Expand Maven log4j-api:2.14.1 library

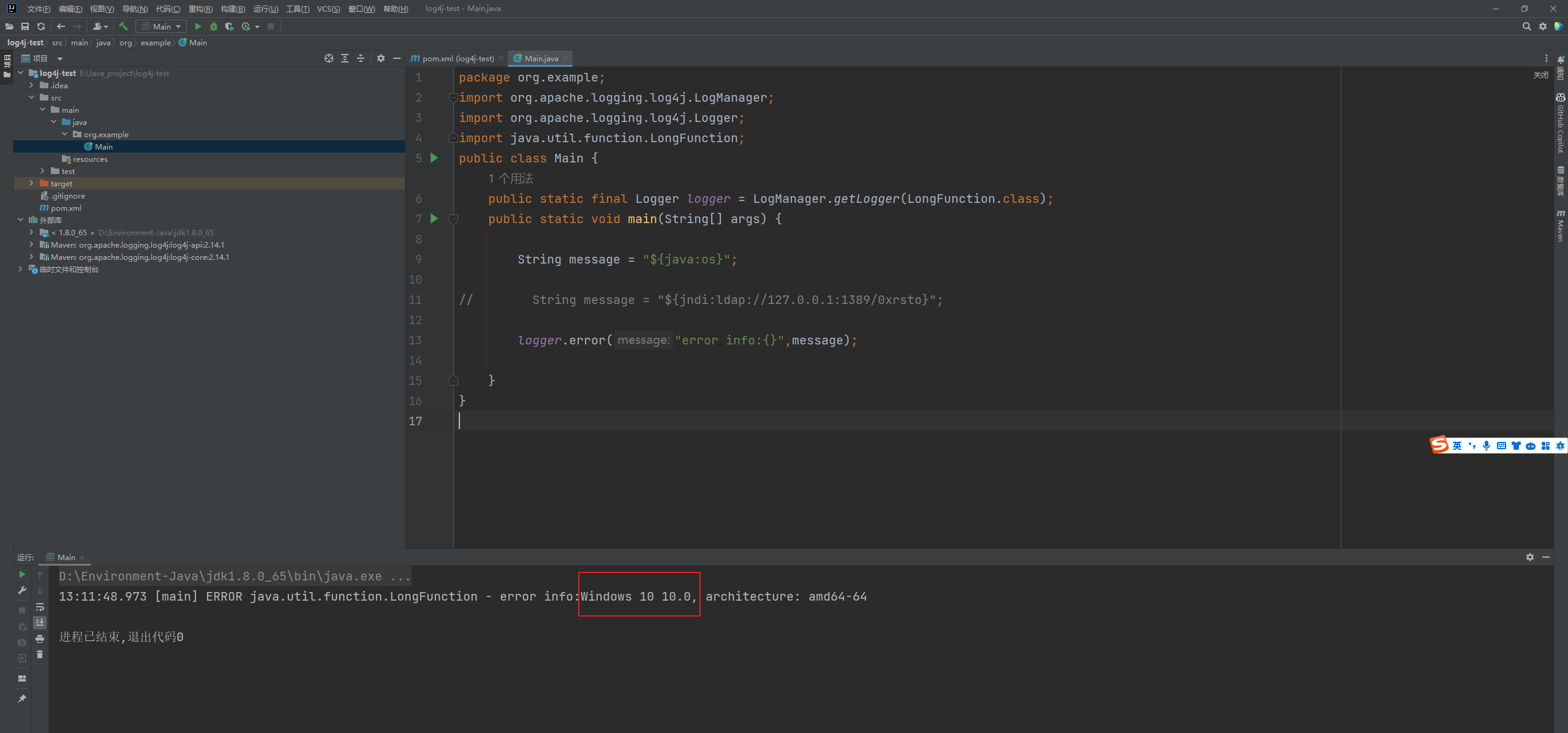tap(31, 245)
